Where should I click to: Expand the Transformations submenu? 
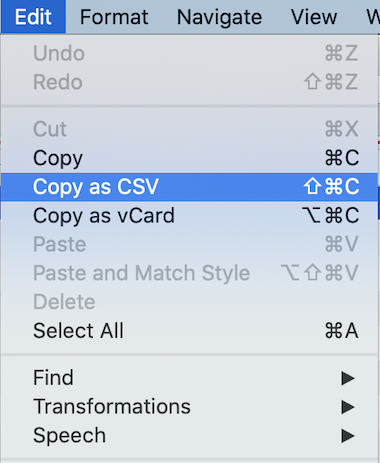click(x=189, y=407)
